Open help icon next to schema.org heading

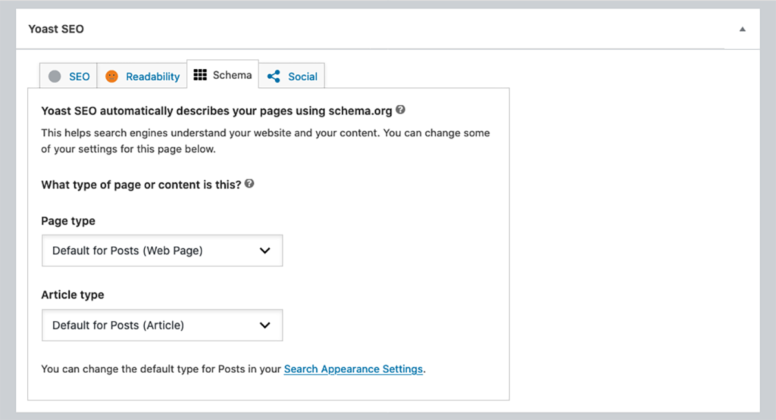400,110
